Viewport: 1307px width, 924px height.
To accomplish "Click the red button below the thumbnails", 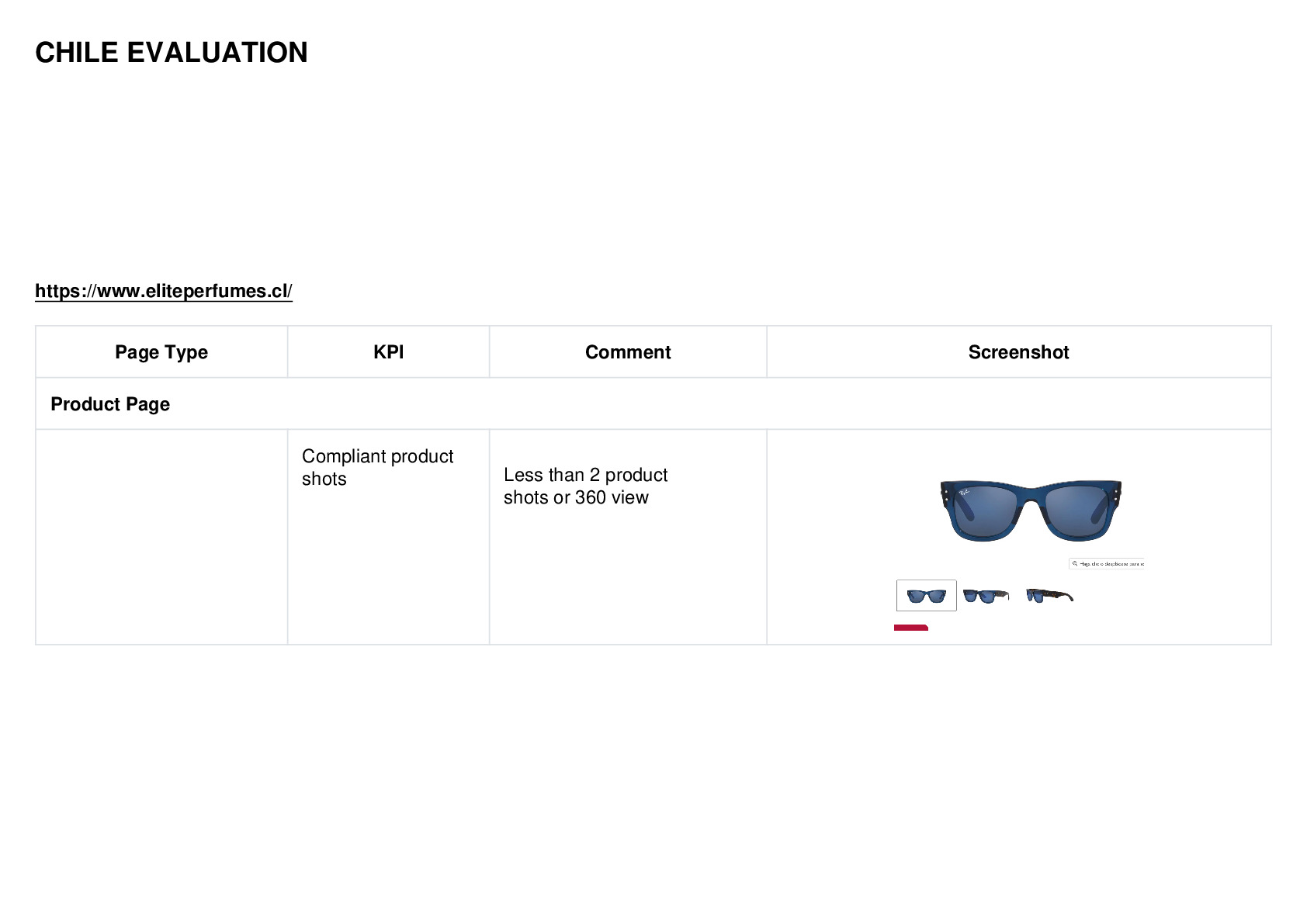I will coord(911,628).
